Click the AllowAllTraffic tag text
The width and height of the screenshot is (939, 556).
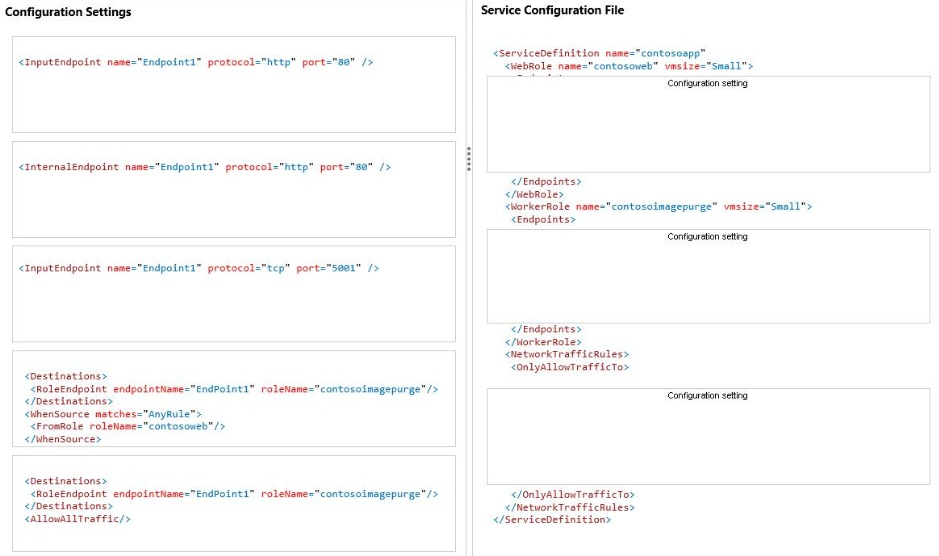[77, 519]
